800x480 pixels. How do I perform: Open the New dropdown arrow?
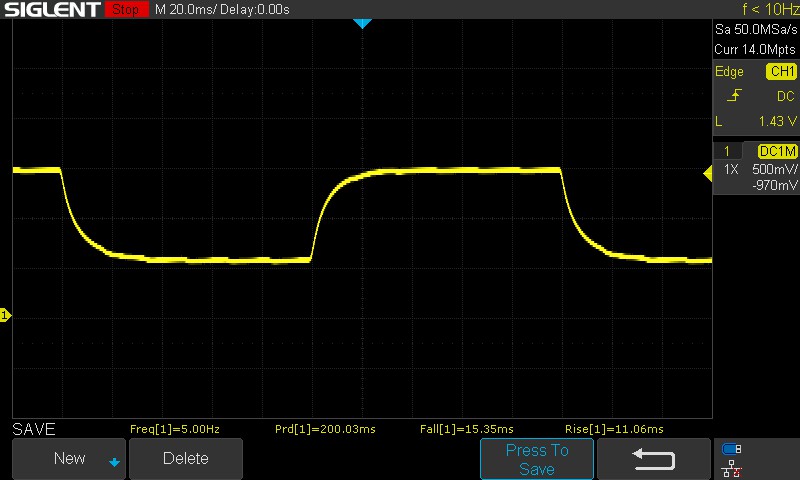(114, 462)
